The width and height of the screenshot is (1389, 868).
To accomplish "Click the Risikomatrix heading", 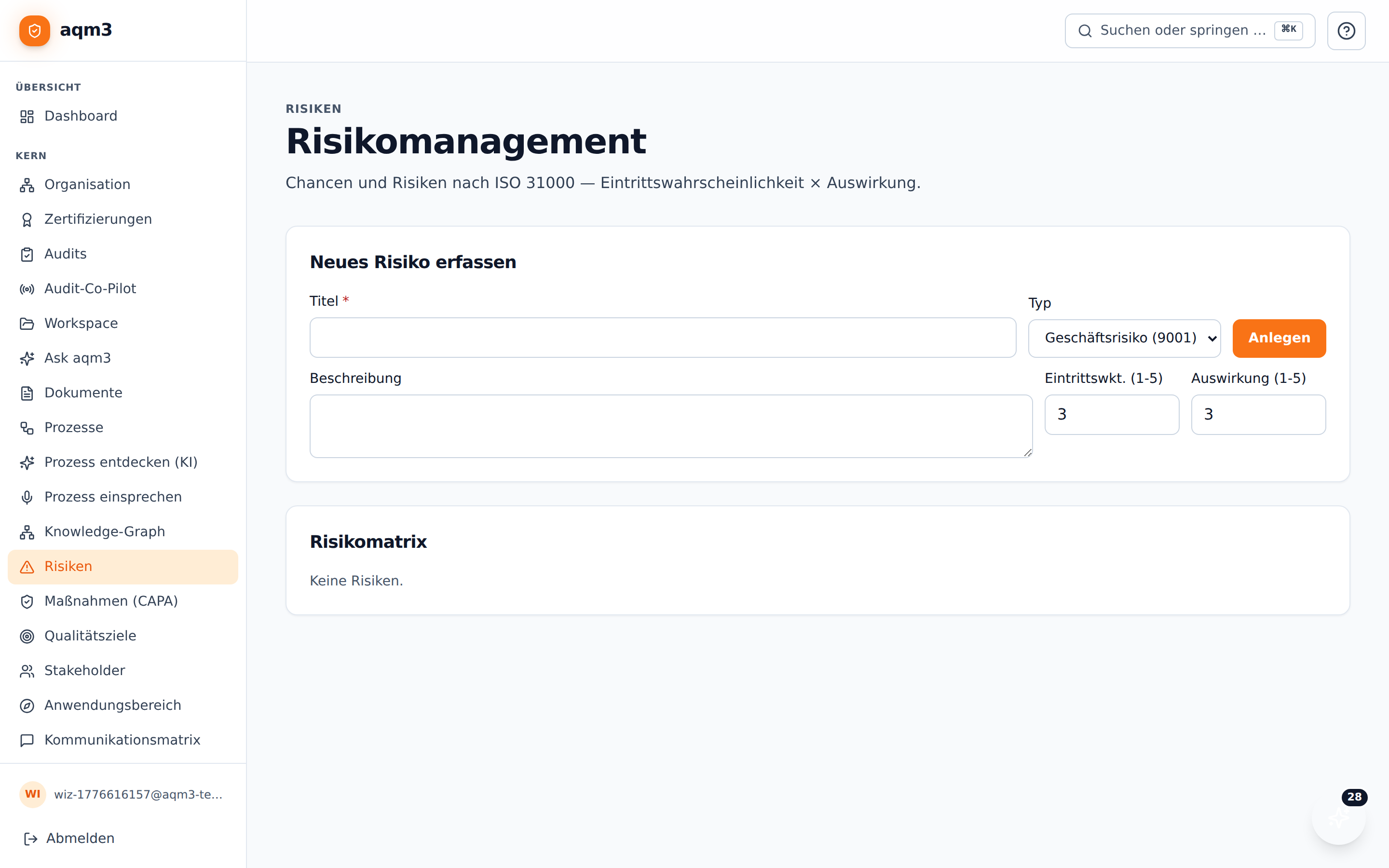I will (x=368, y=542).
